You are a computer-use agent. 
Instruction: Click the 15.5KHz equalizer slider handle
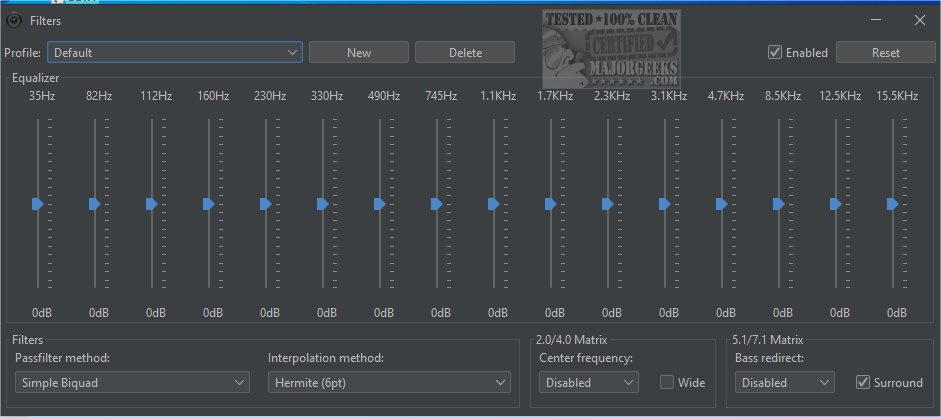point(893,204)
